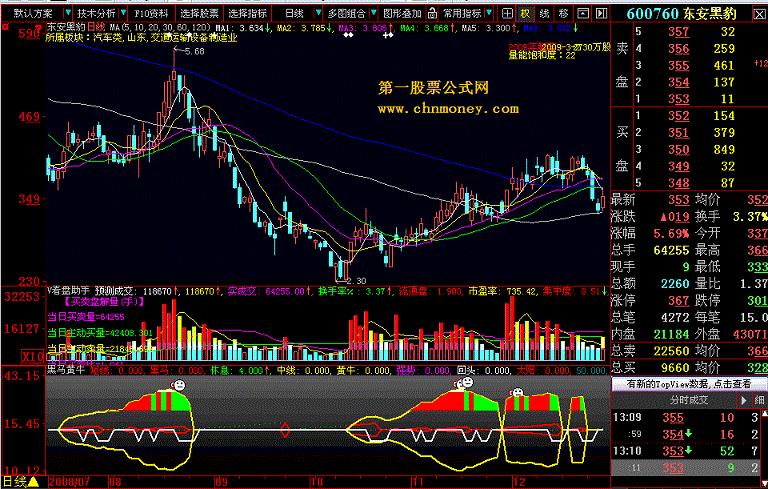Click buy level 5 price 348
This screenshot has width=768, height=489.
679,183
